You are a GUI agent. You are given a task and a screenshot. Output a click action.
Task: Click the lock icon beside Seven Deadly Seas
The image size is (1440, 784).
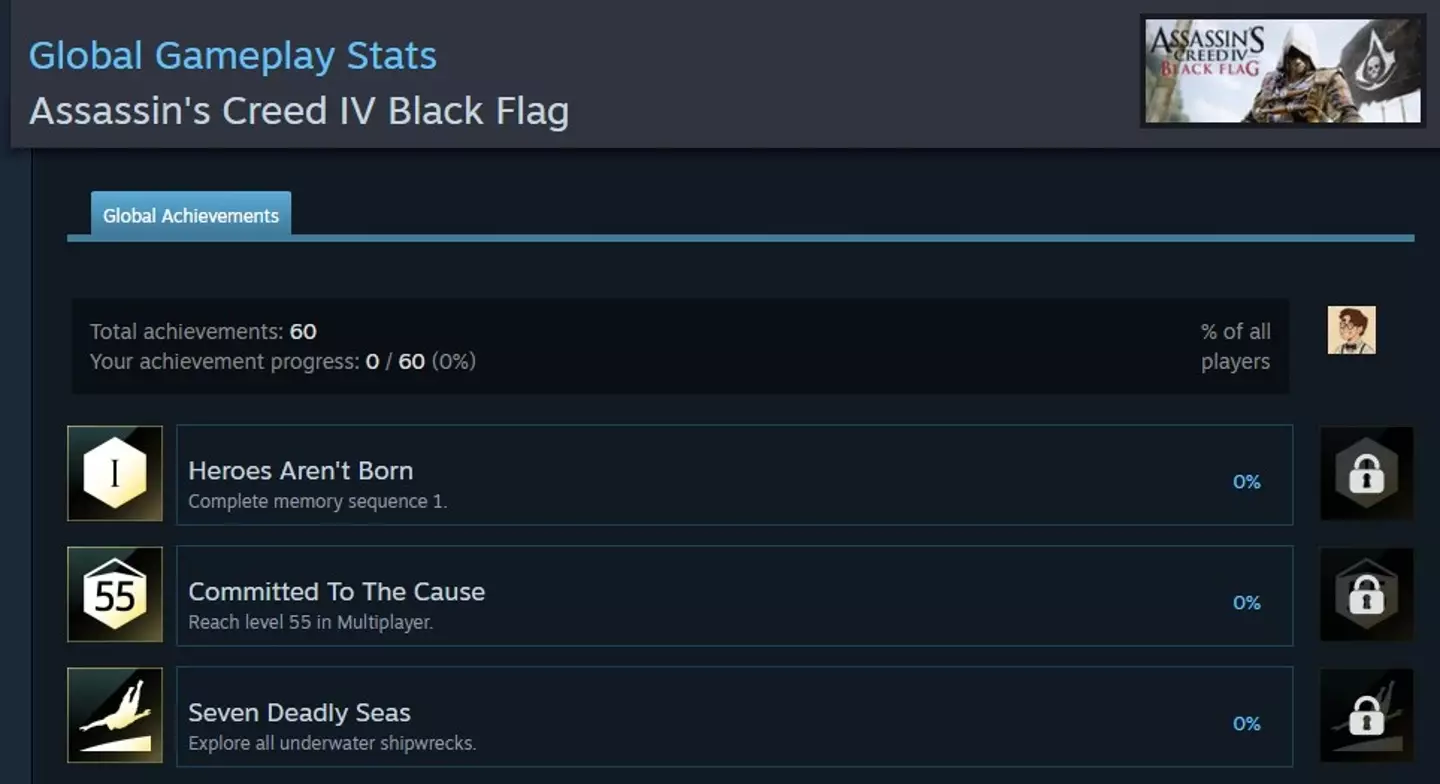[1366, 715]
